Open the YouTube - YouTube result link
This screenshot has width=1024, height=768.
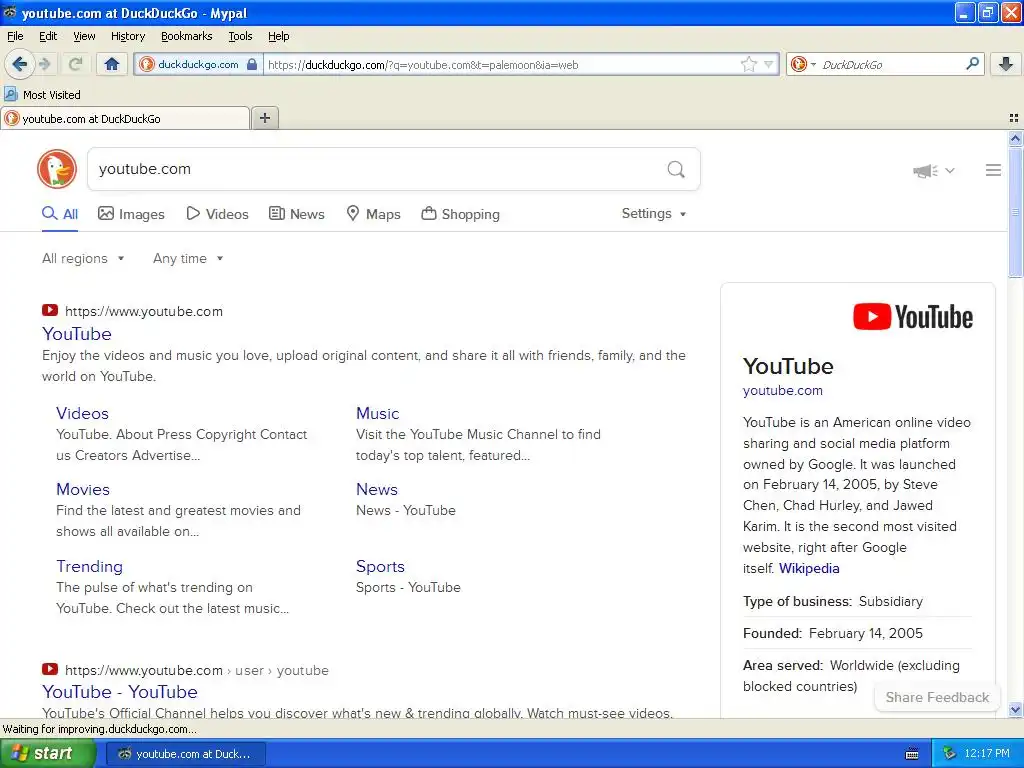(120, 692)
